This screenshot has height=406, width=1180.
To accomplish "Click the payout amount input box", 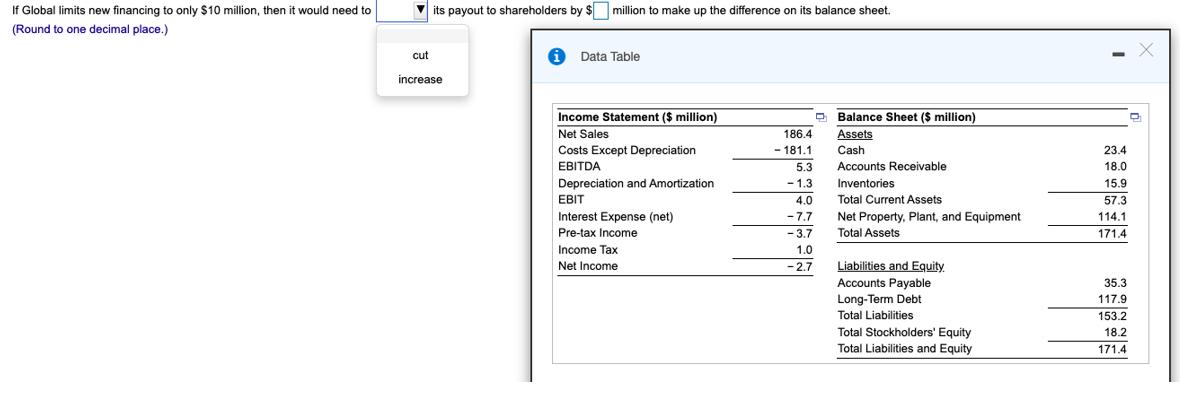I will pos(601,11).
